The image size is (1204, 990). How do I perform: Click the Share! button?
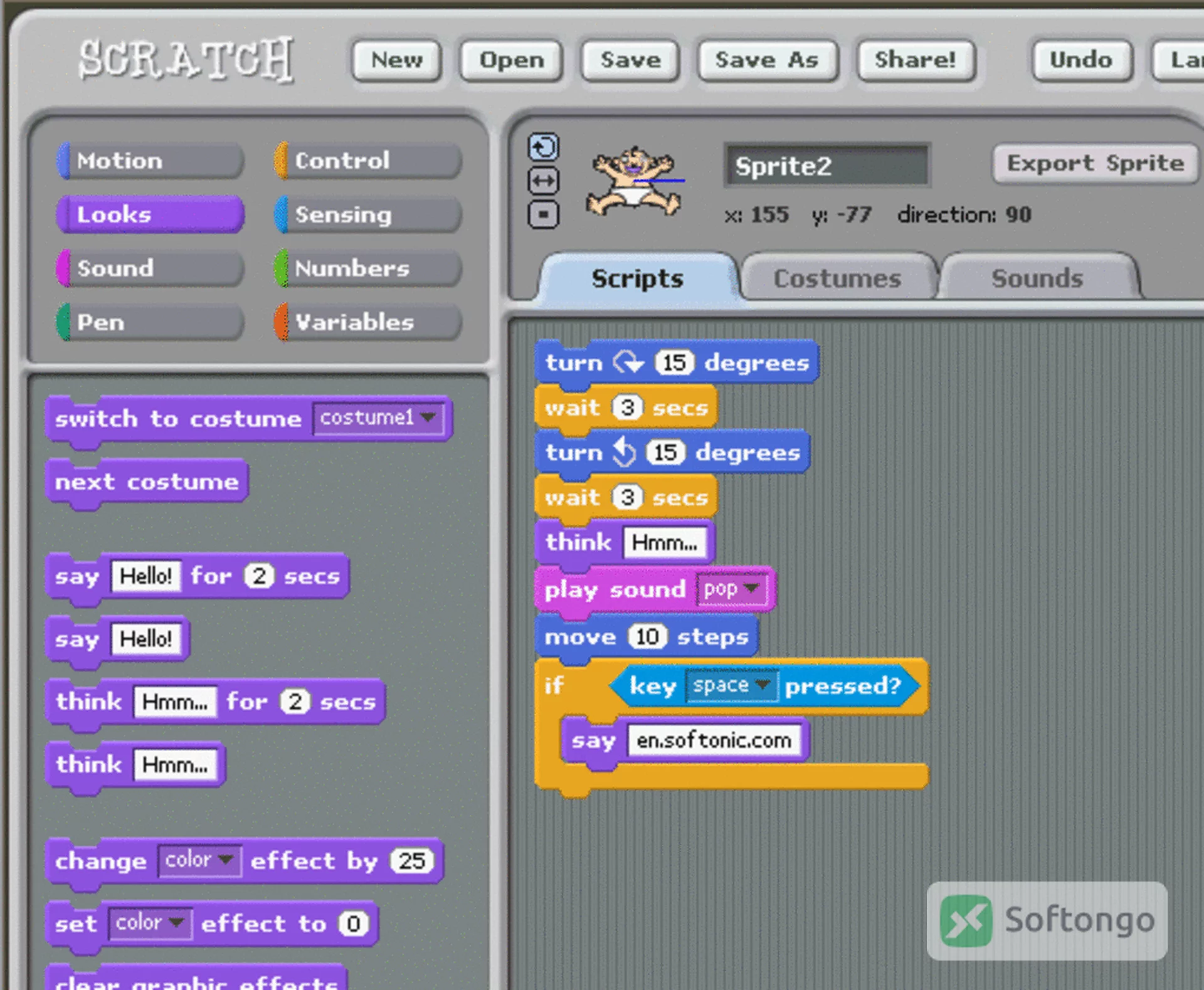916,61
